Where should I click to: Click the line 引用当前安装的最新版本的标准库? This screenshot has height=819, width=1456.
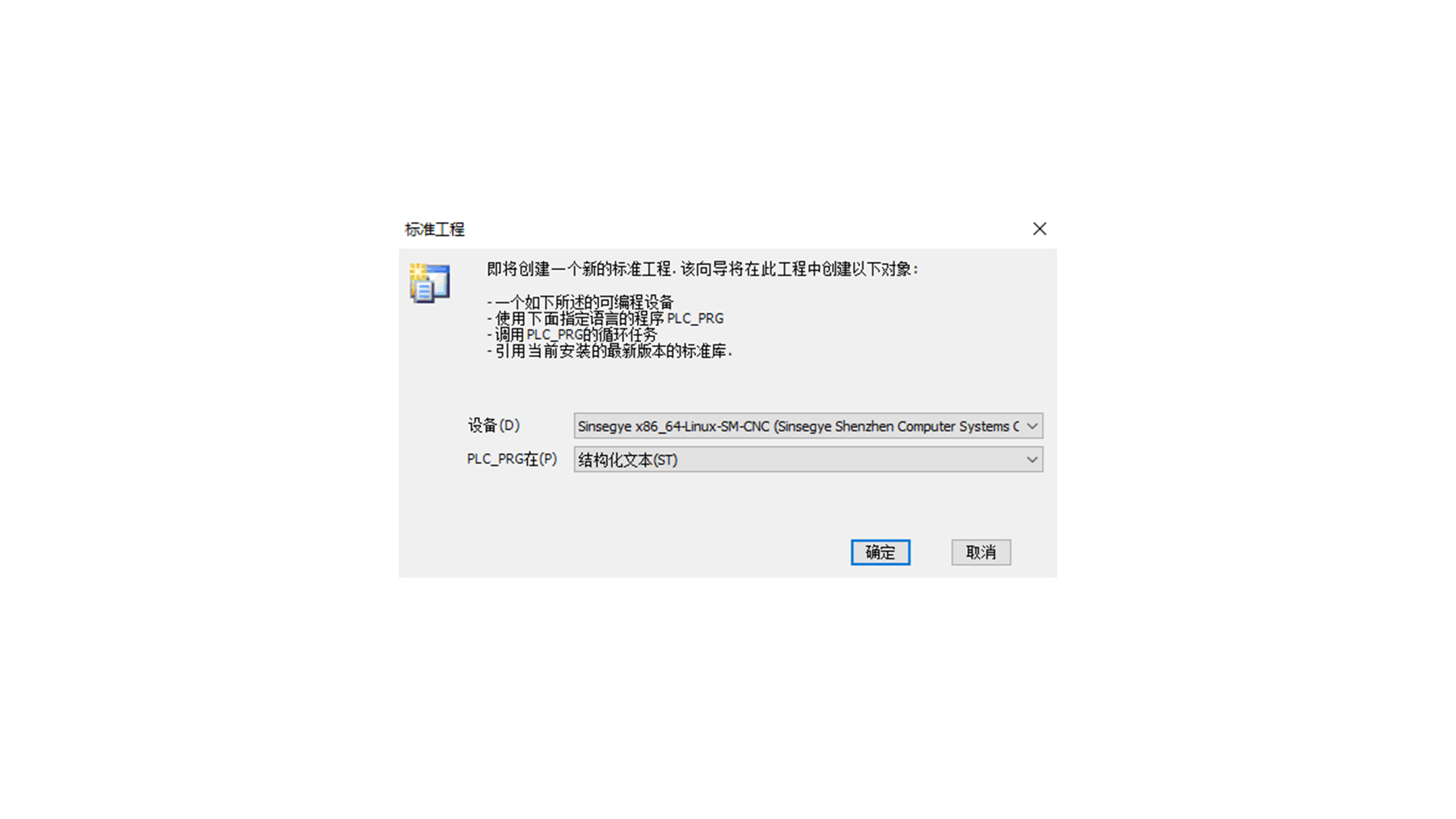click(x=609, y=351)
